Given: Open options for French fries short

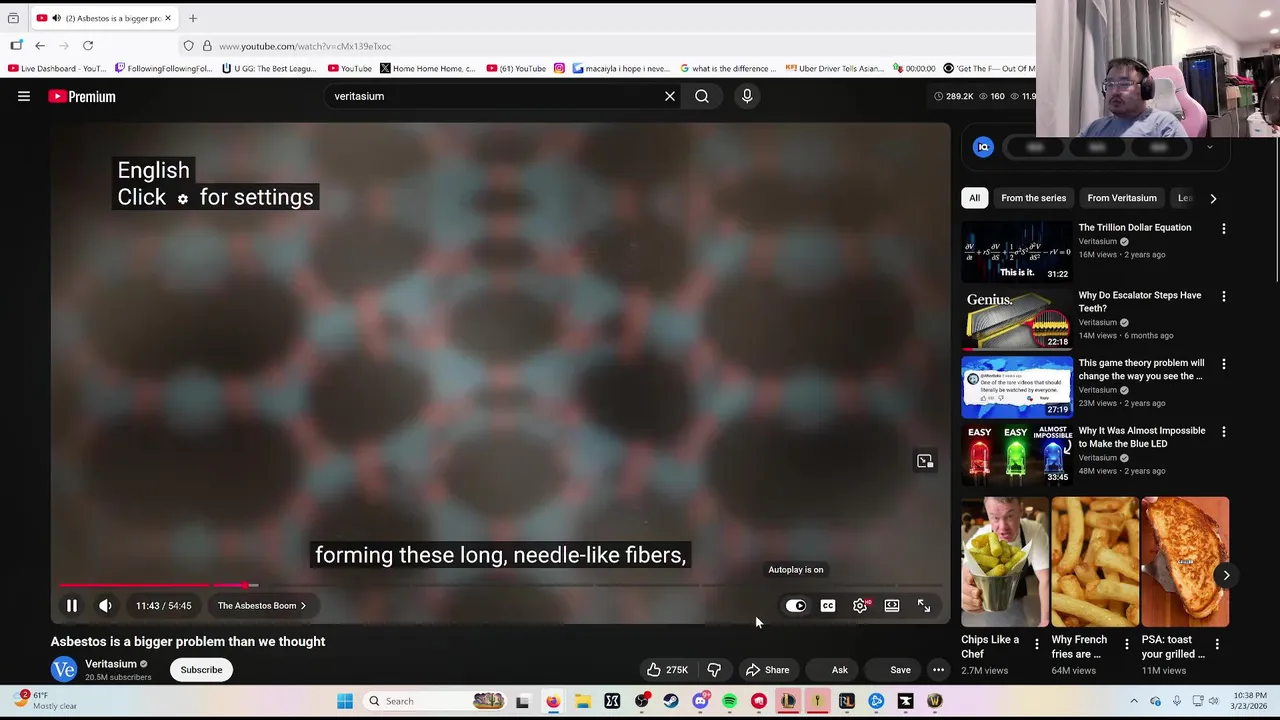Looking at the screenshot, I should click(1126, 645).
